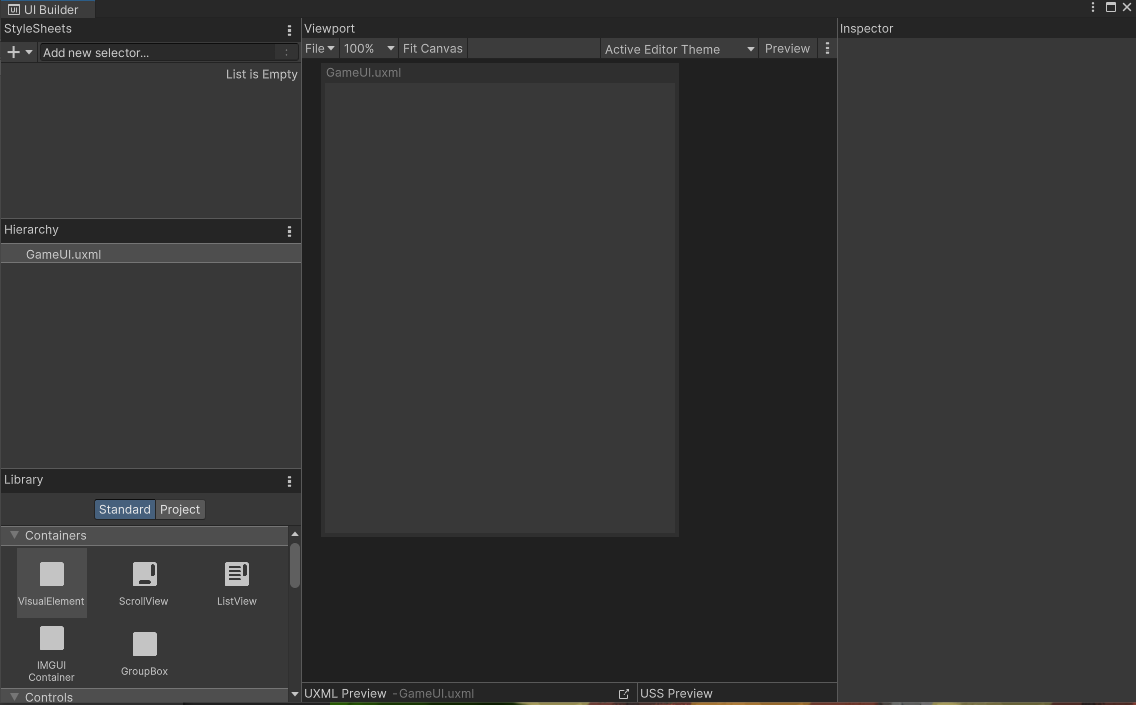Click the ScrollView container icon
This screenshot has height=705, width=1136.
coord(144,575)
